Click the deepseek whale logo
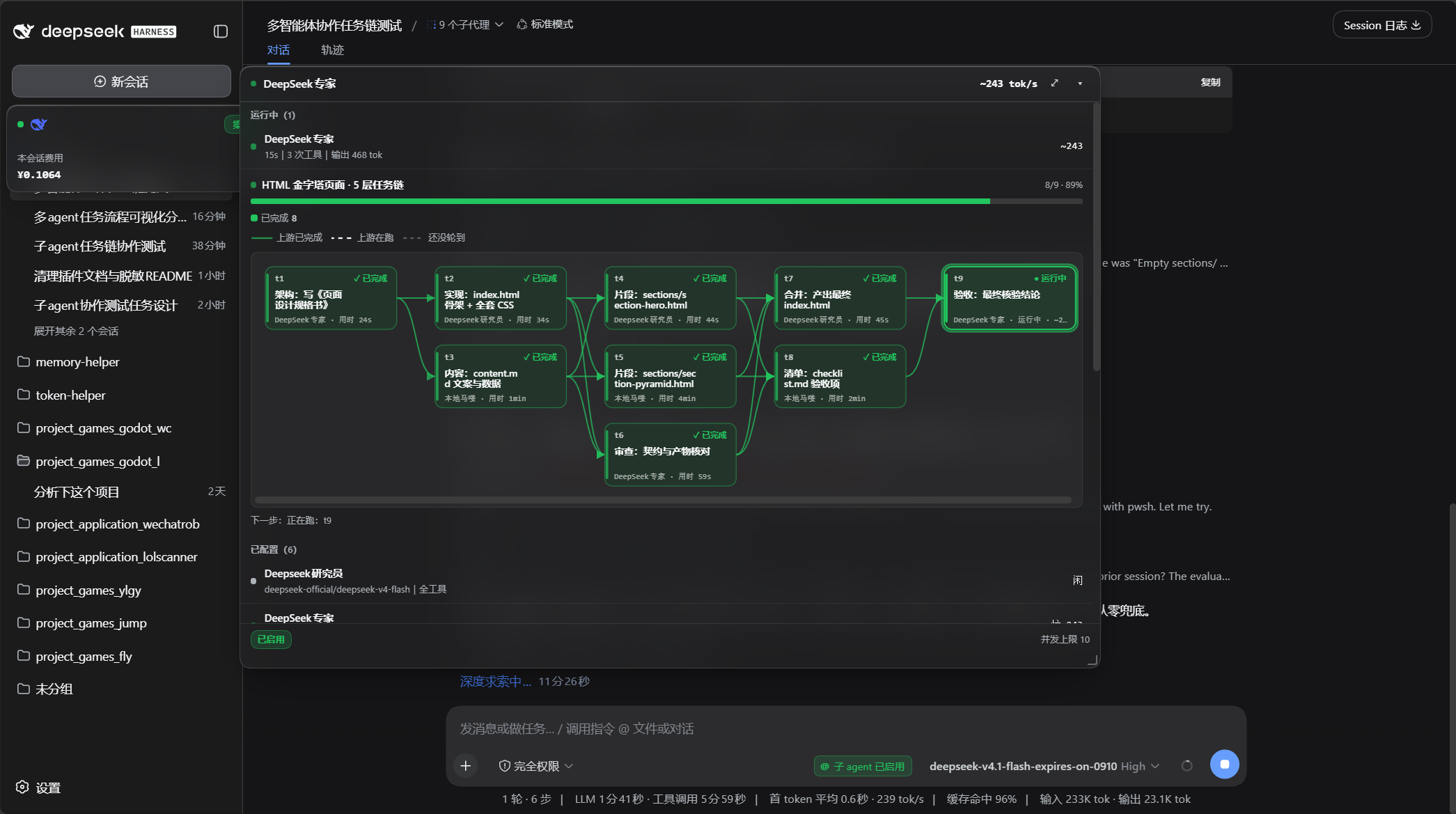The image size is (1456, 814). [24, 31]
